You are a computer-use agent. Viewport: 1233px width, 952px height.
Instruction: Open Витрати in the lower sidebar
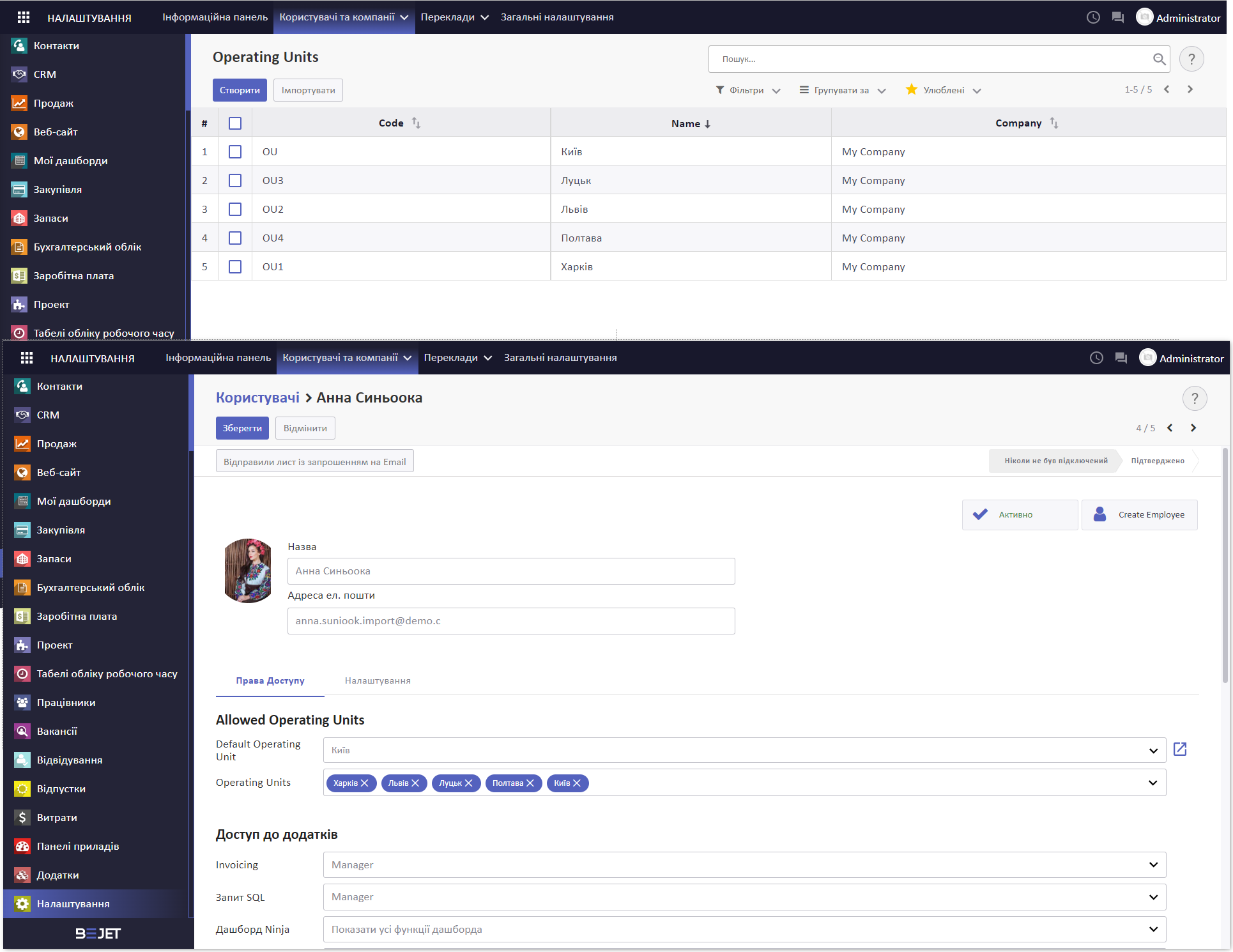[96, 818]
